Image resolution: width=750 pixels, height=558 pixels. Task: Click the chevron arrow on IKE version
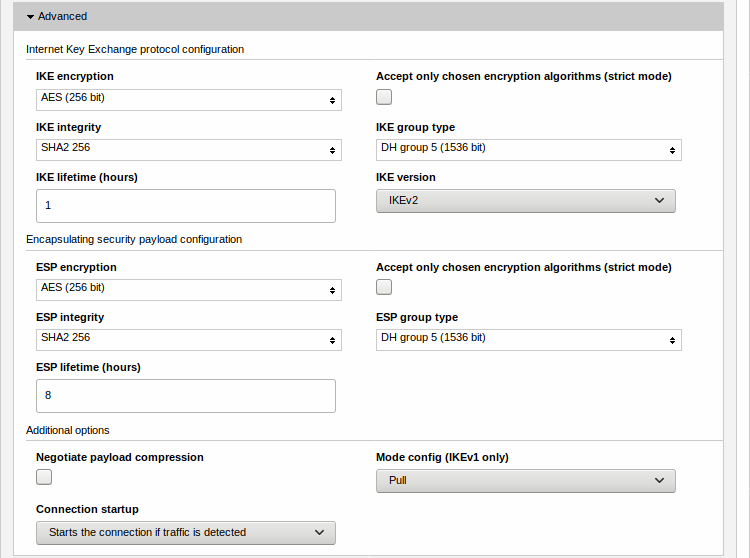pos(659,201)
